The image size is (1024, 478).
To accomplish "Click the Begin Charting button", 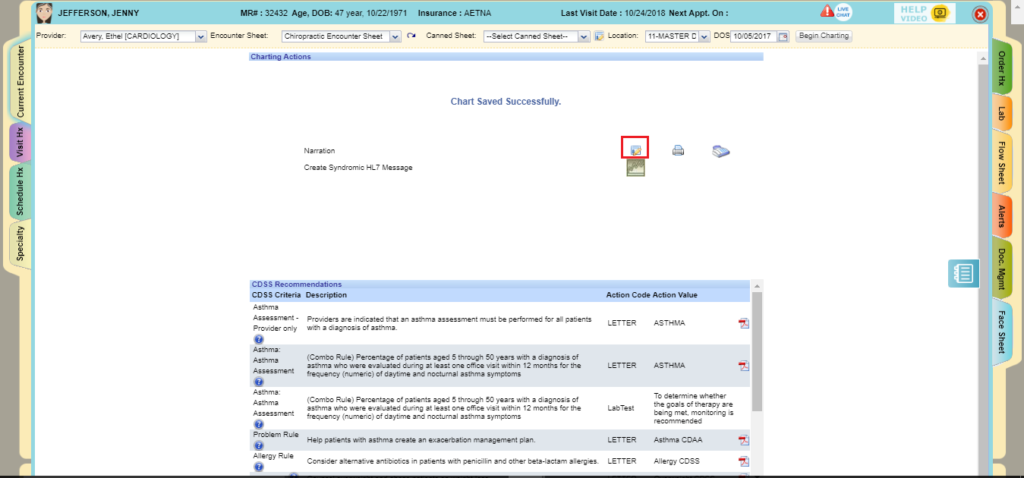I will pyautogui.click(x=824, y=36).
